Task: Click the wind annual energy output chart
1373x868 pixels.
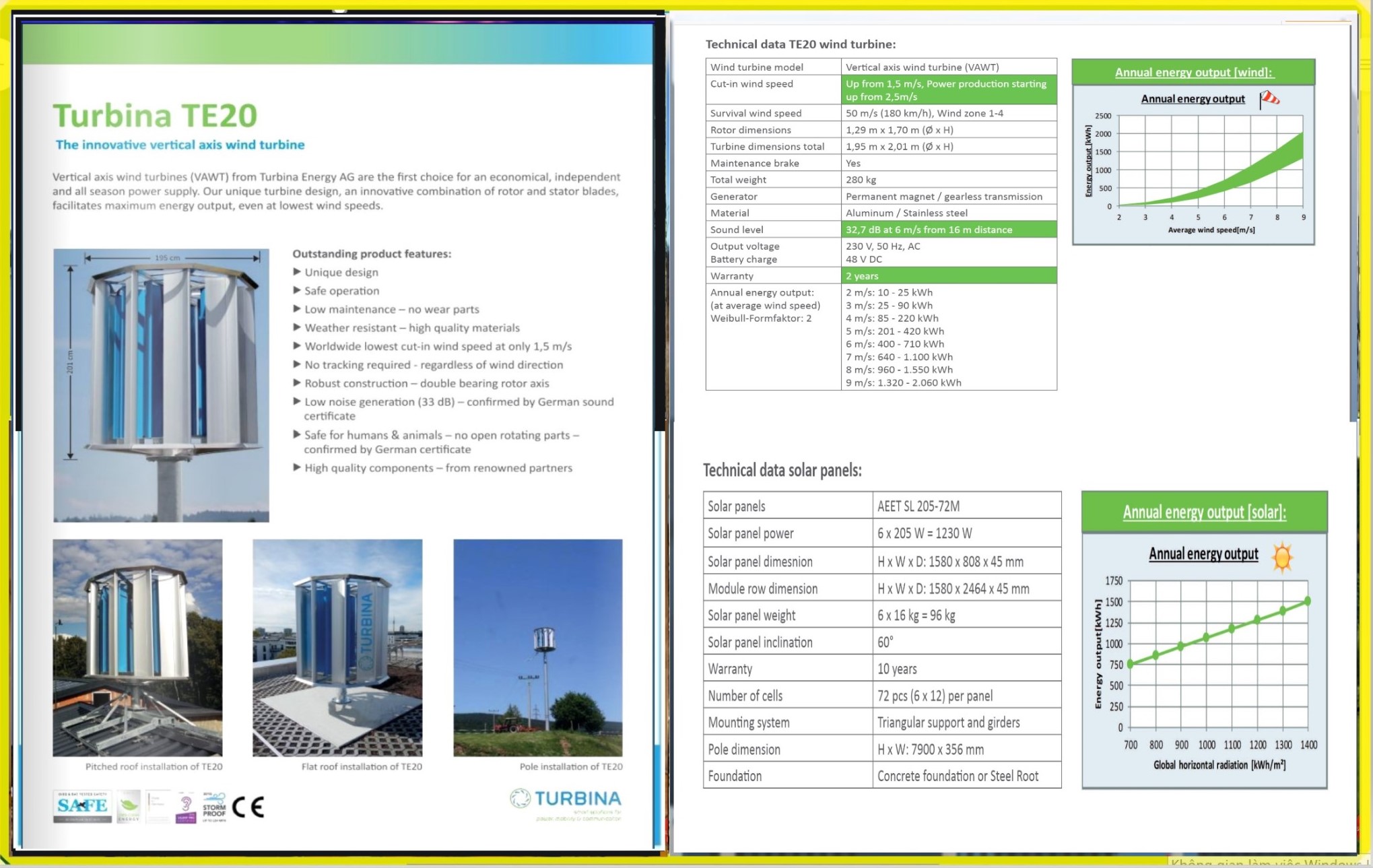Action: click(x=1193, y=164)
